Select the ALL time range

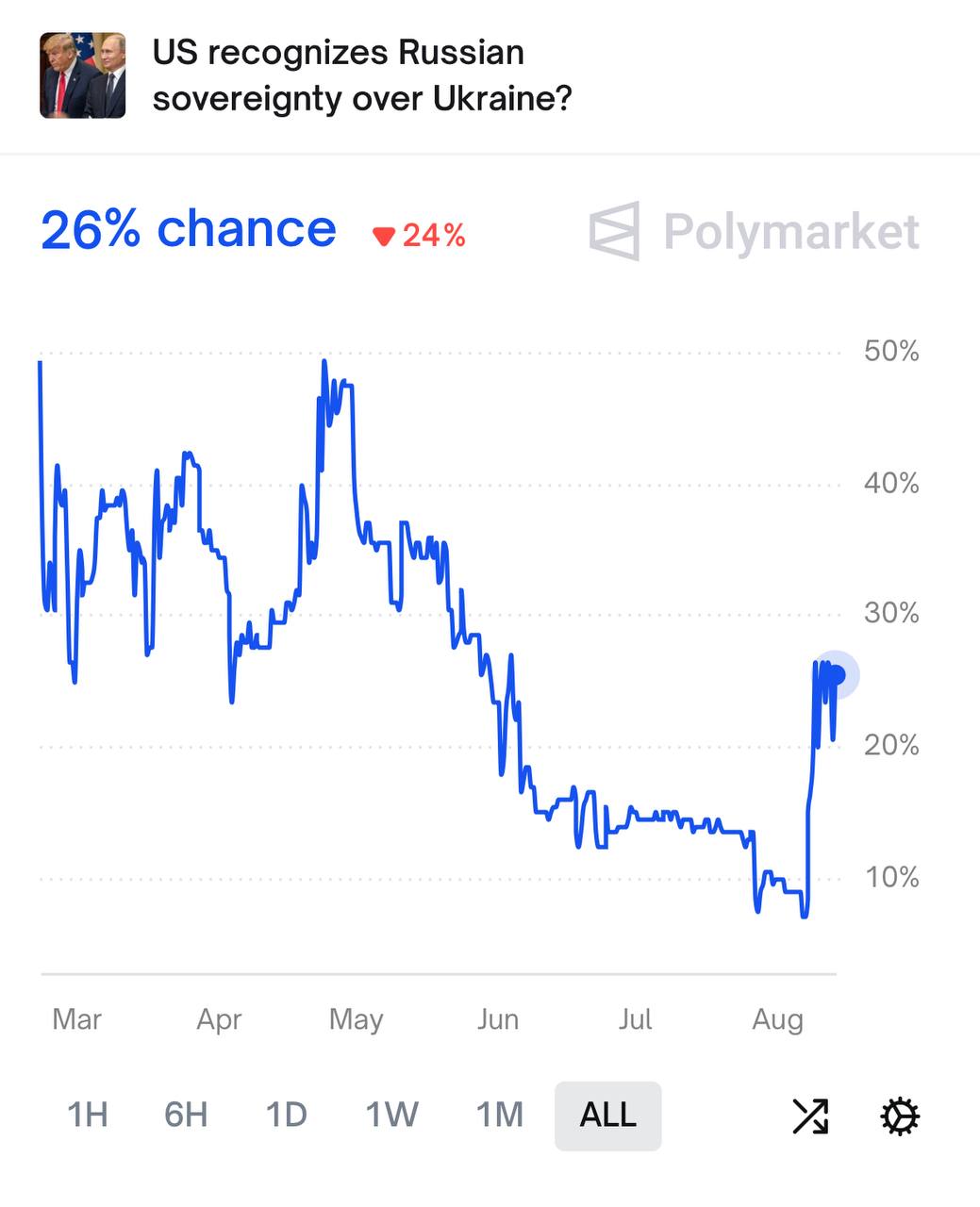tap(607, 1116)
